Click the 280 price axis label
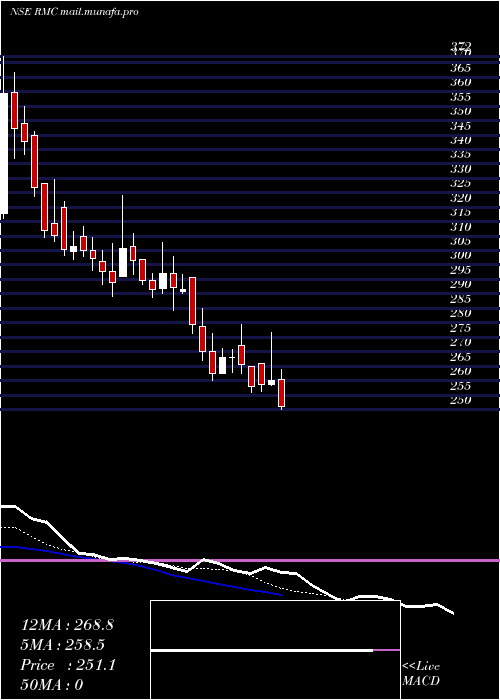Viewport: 500px width, 700px height. click(461, 313)
